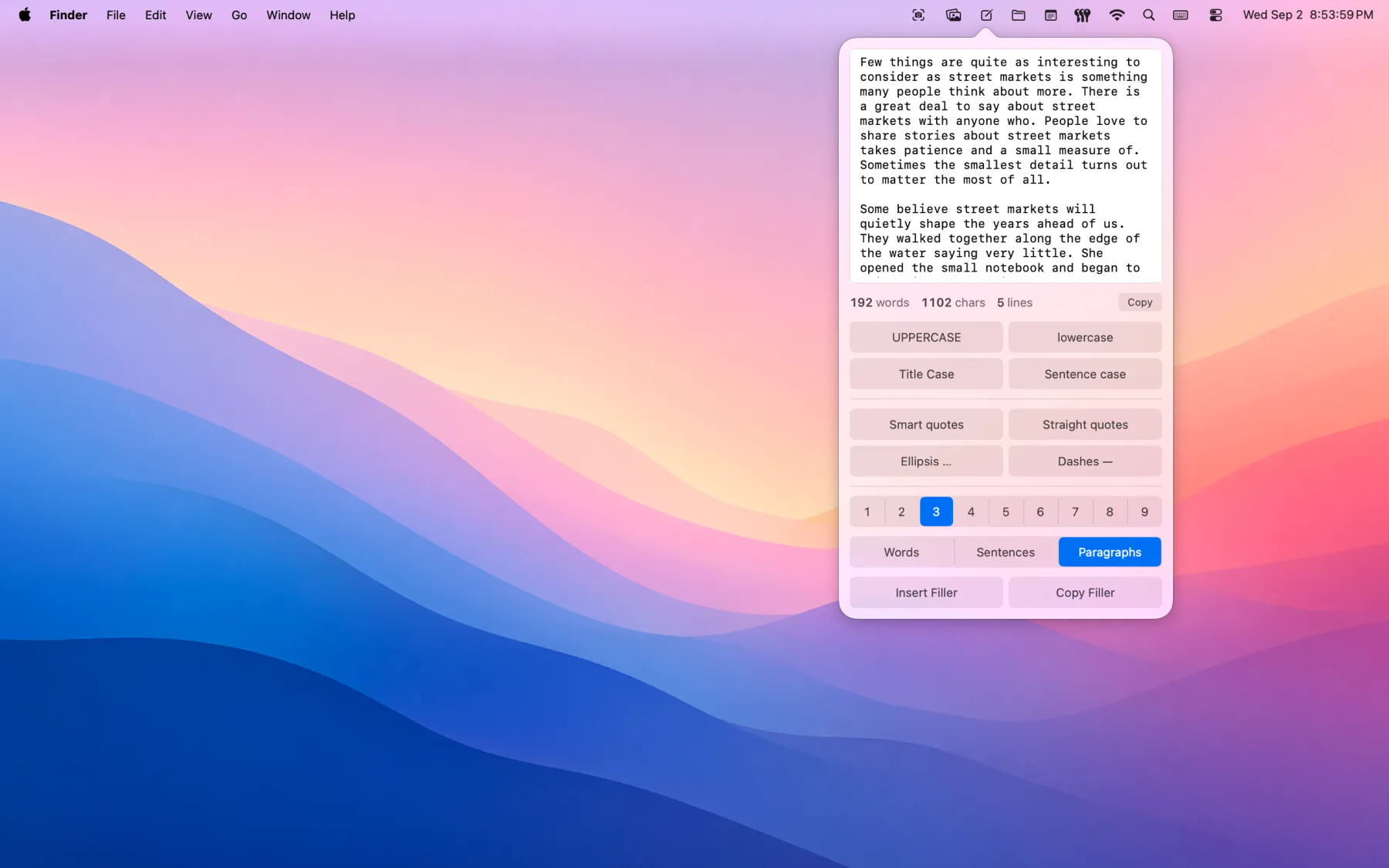Set filler count to 5
Viewport: 1389px width, 868px height.
click(x=1005, y=512)
